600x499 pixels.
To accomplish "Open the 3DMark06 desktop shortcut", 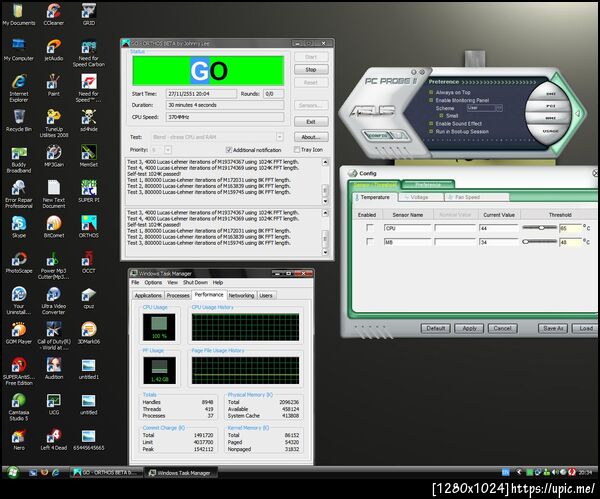I will 89,331.
